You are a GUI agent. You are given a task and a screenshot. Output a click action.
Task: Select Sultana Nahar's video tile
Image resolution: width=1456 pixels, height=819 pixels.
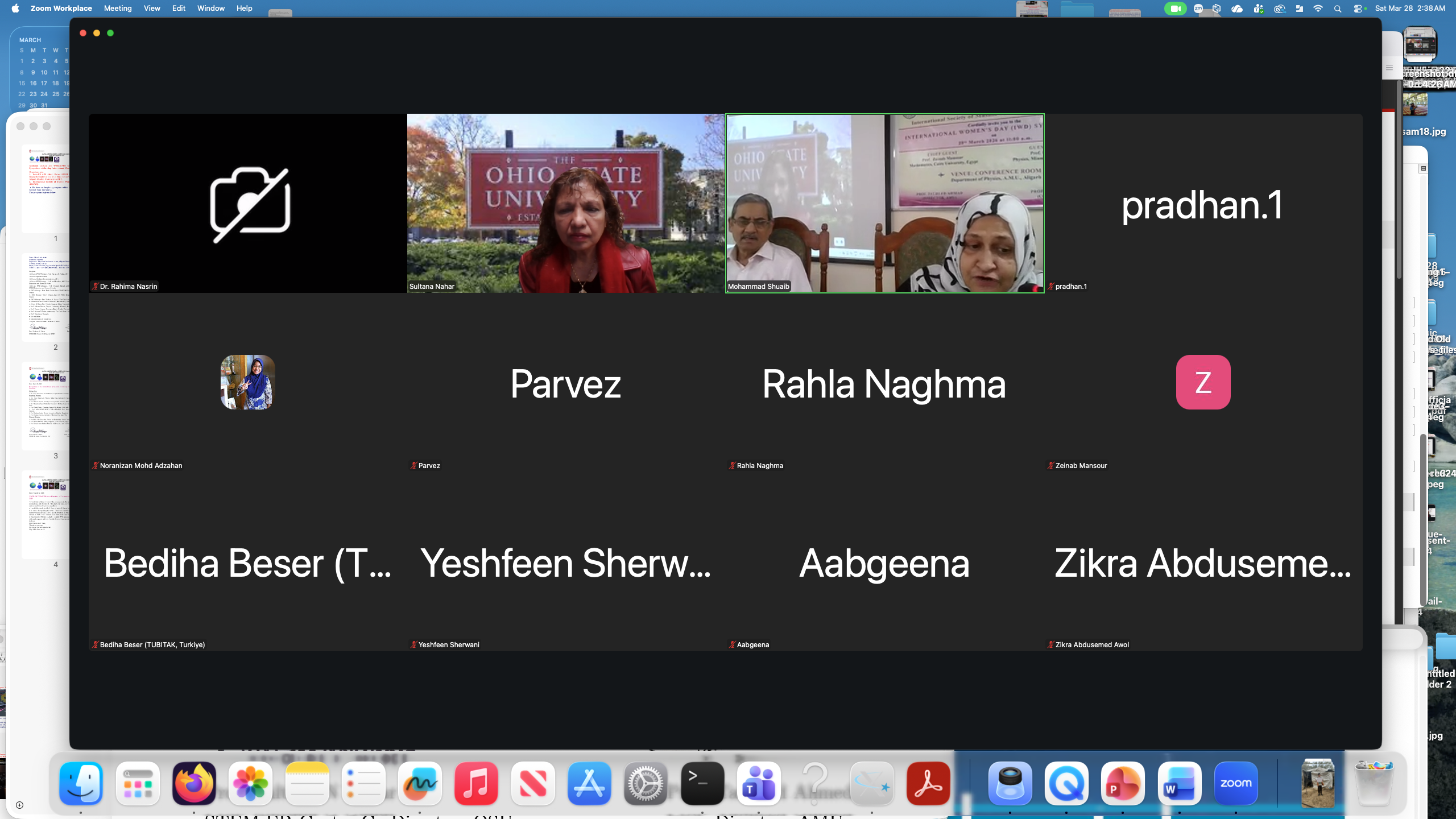[566, 203]
